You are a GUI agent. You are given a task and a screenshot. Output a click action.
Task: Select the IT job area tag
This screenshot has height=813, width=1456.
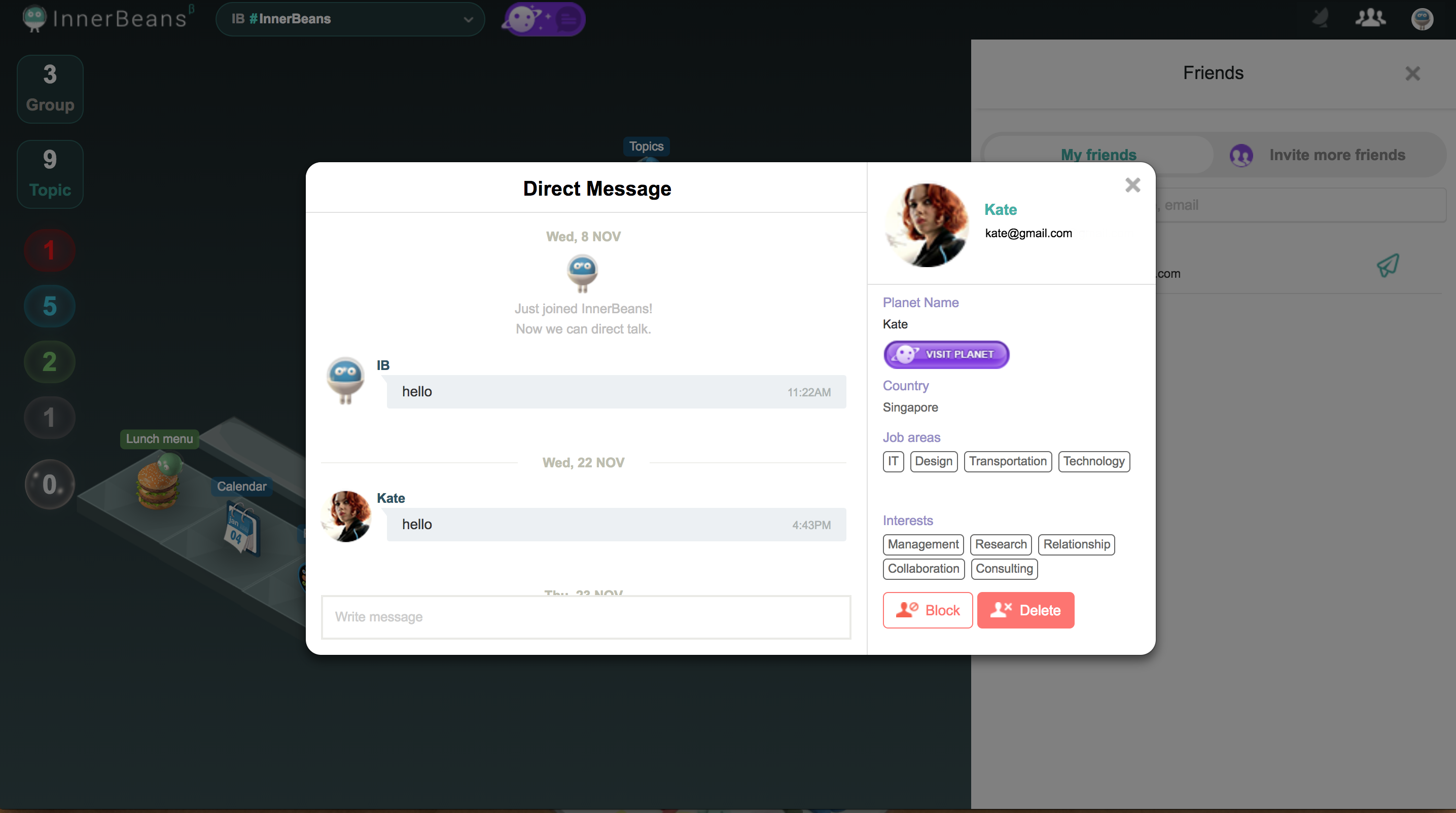coord(893,461)
